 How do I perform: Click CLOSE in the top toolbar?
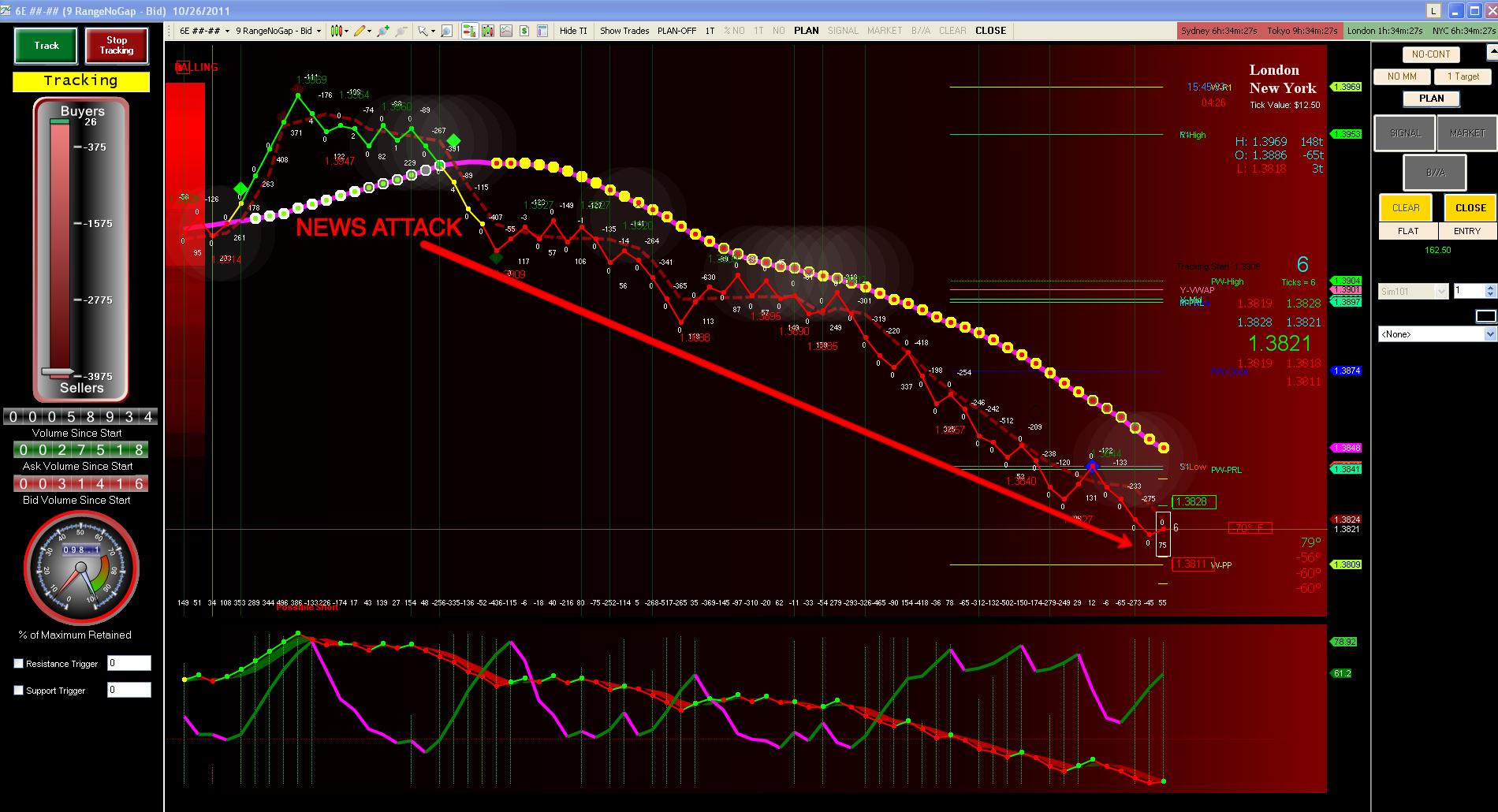(x=990, y=31)
